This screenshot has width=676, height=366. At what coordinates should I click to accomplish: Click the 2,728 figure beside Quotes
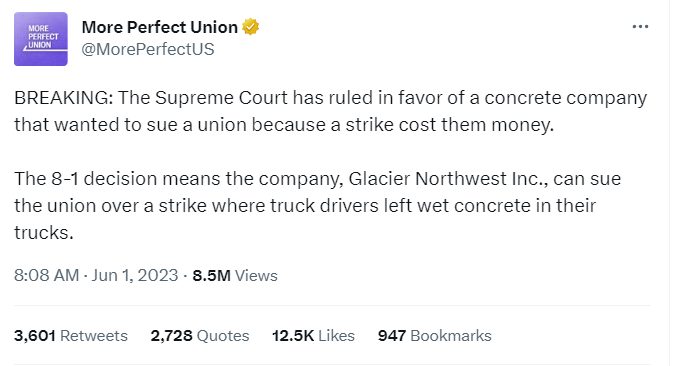171,335
